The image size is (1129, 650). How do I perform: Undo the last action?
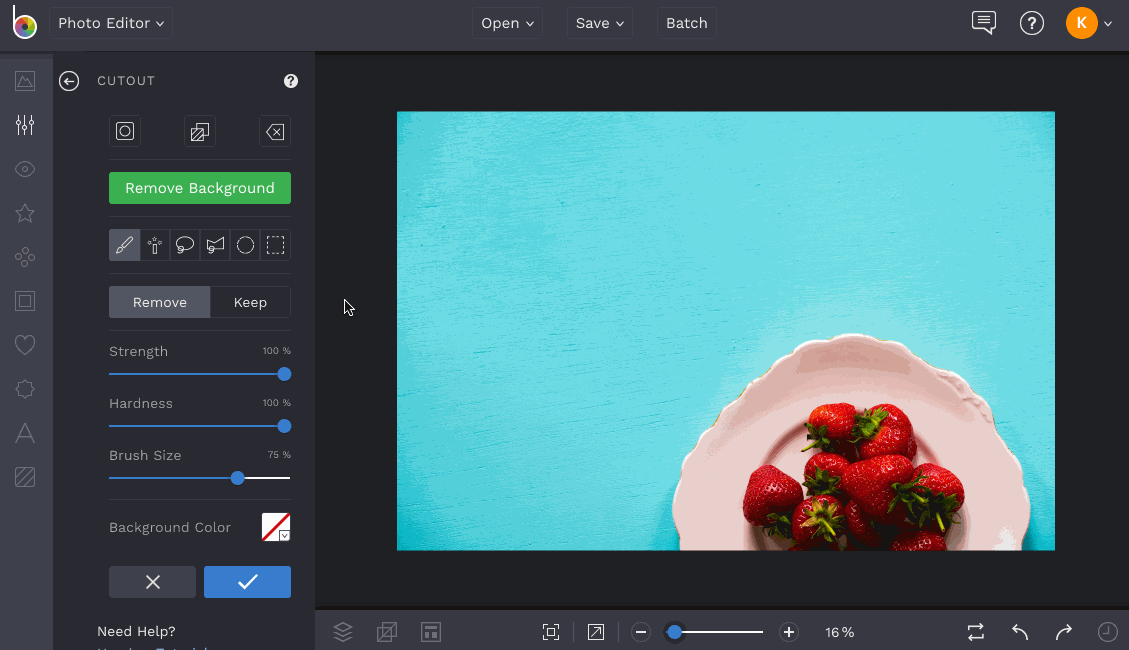(x=1020, y=632)
